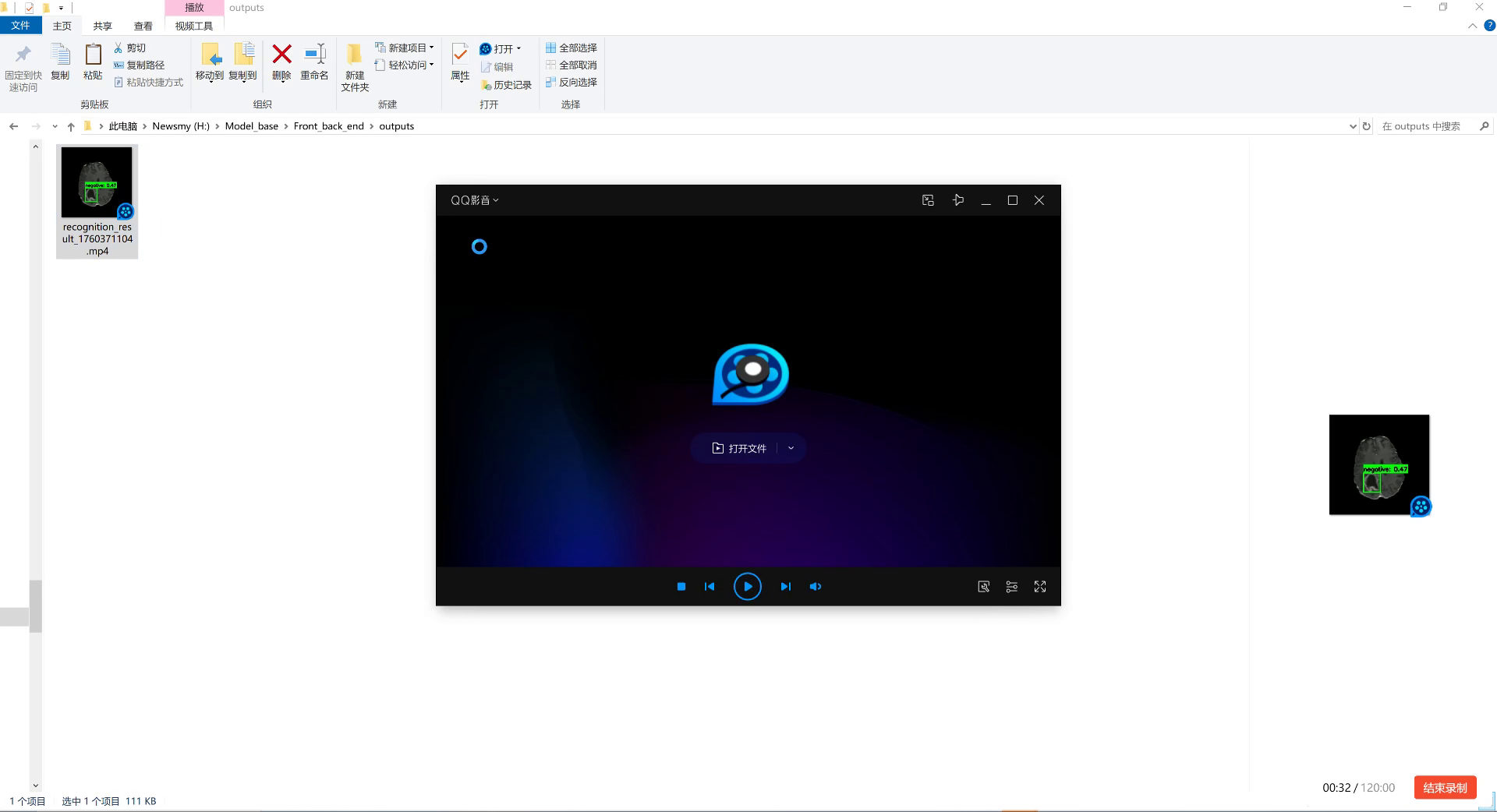The height and width of the screenshot is (812, 1497).
Task: Click the QQ Player stop button
Action: [x=681, y=587]
